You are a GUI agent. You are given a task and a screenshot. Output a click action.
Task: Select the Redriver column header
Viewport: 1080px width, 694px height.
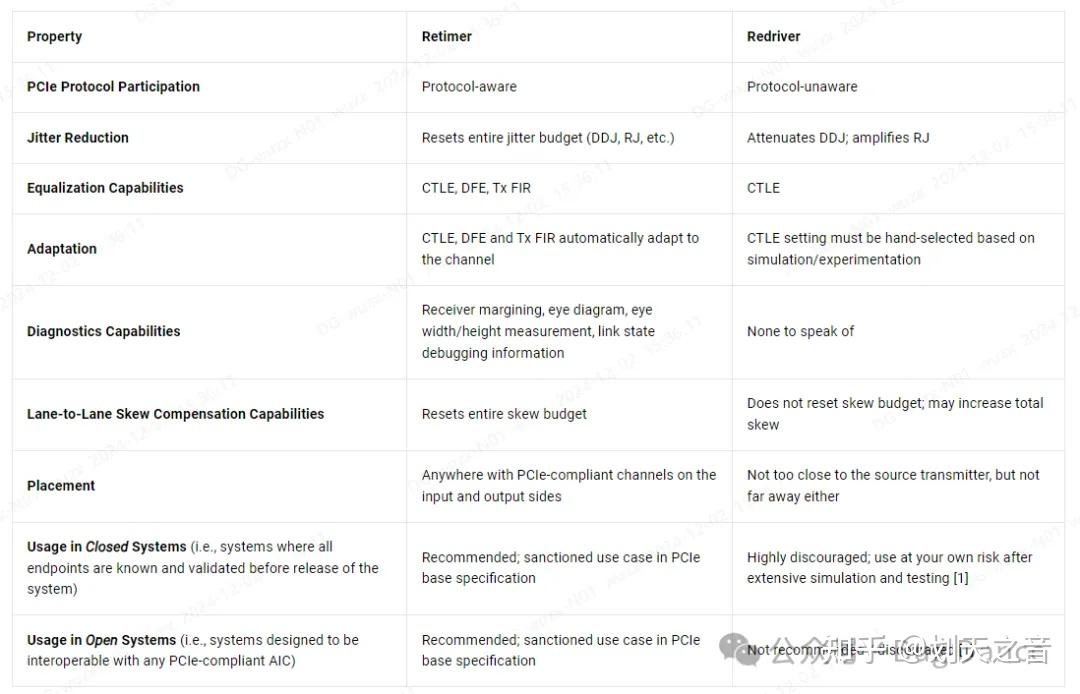coord(773,37)
